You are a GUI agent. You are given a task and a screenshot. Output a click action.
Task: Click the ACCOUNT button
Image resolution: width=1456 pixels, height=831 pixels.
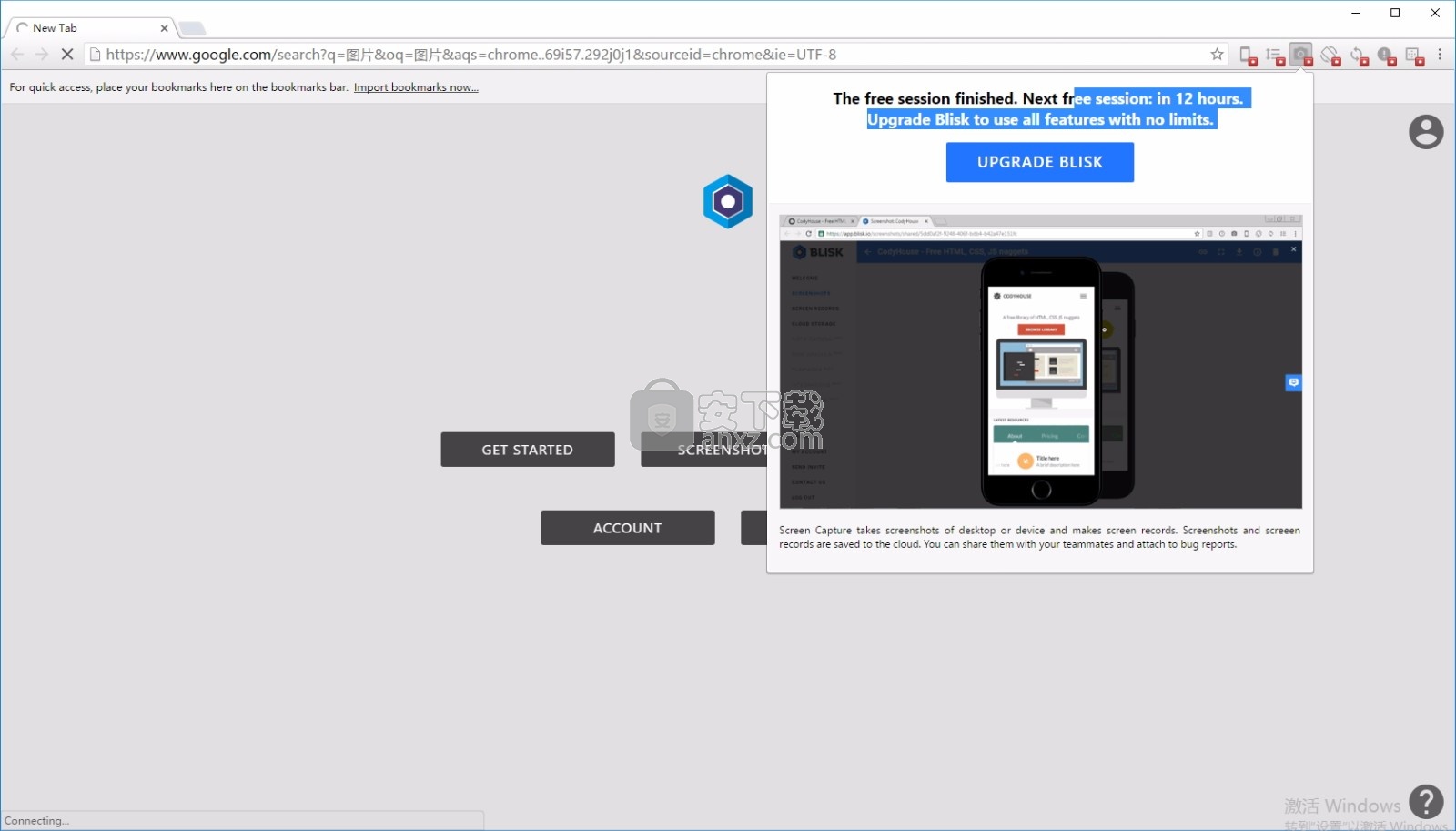tap(628, 528)
